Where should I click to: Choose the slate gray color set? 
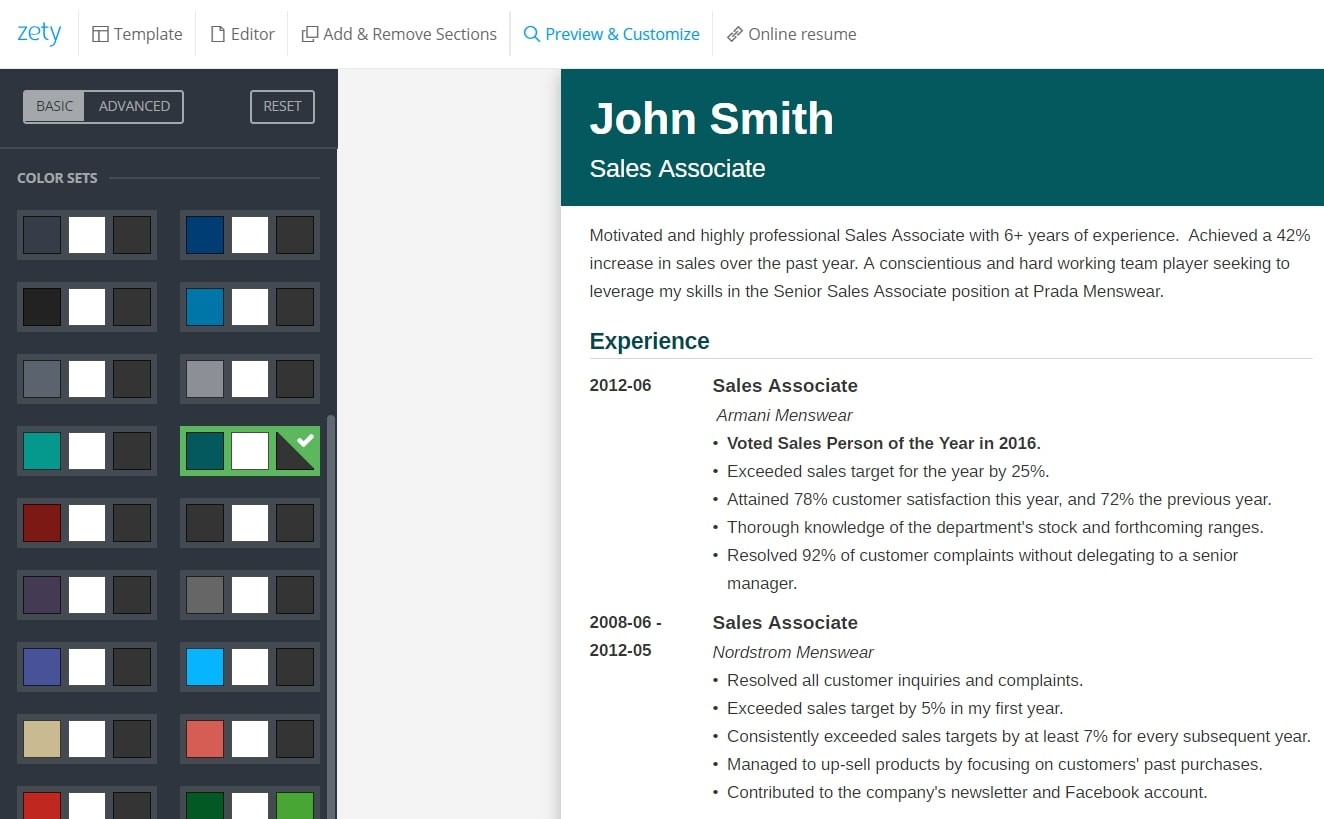87,235
